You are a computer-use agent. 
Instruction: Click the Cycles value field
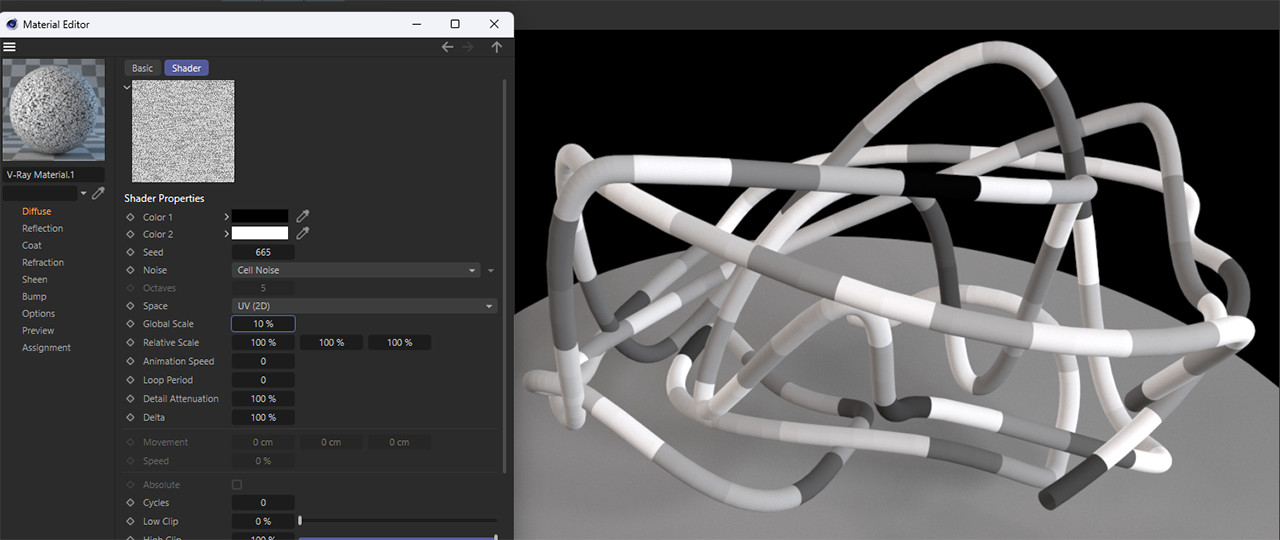(x=263, y=502)
